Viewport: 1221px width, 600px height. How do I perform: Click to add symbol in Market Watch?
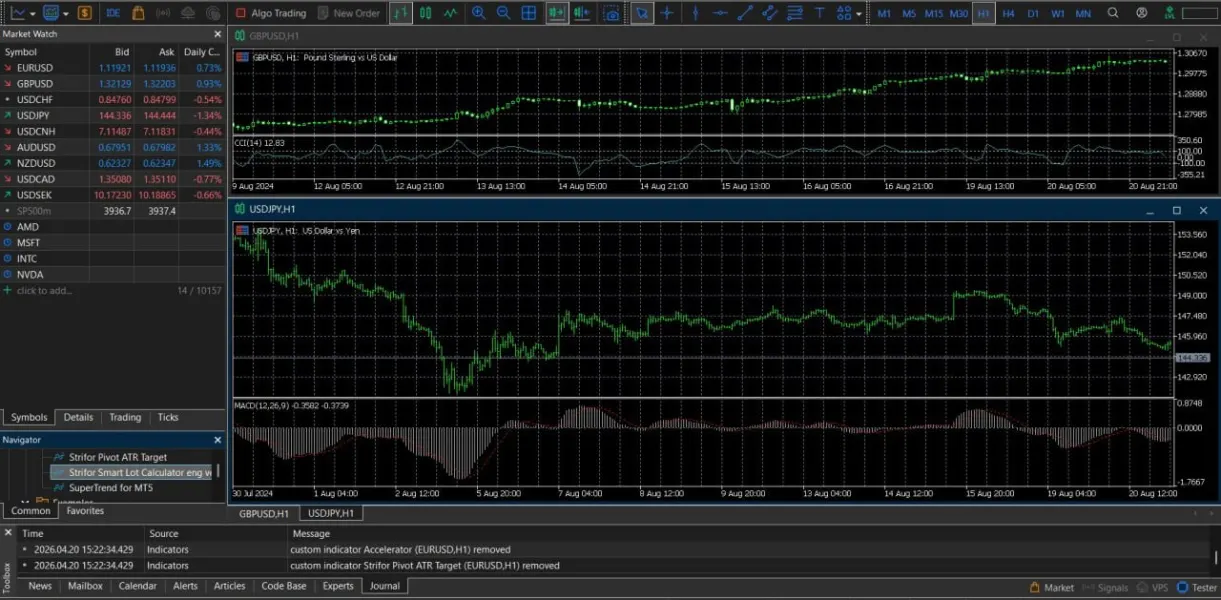coord(43,290)
